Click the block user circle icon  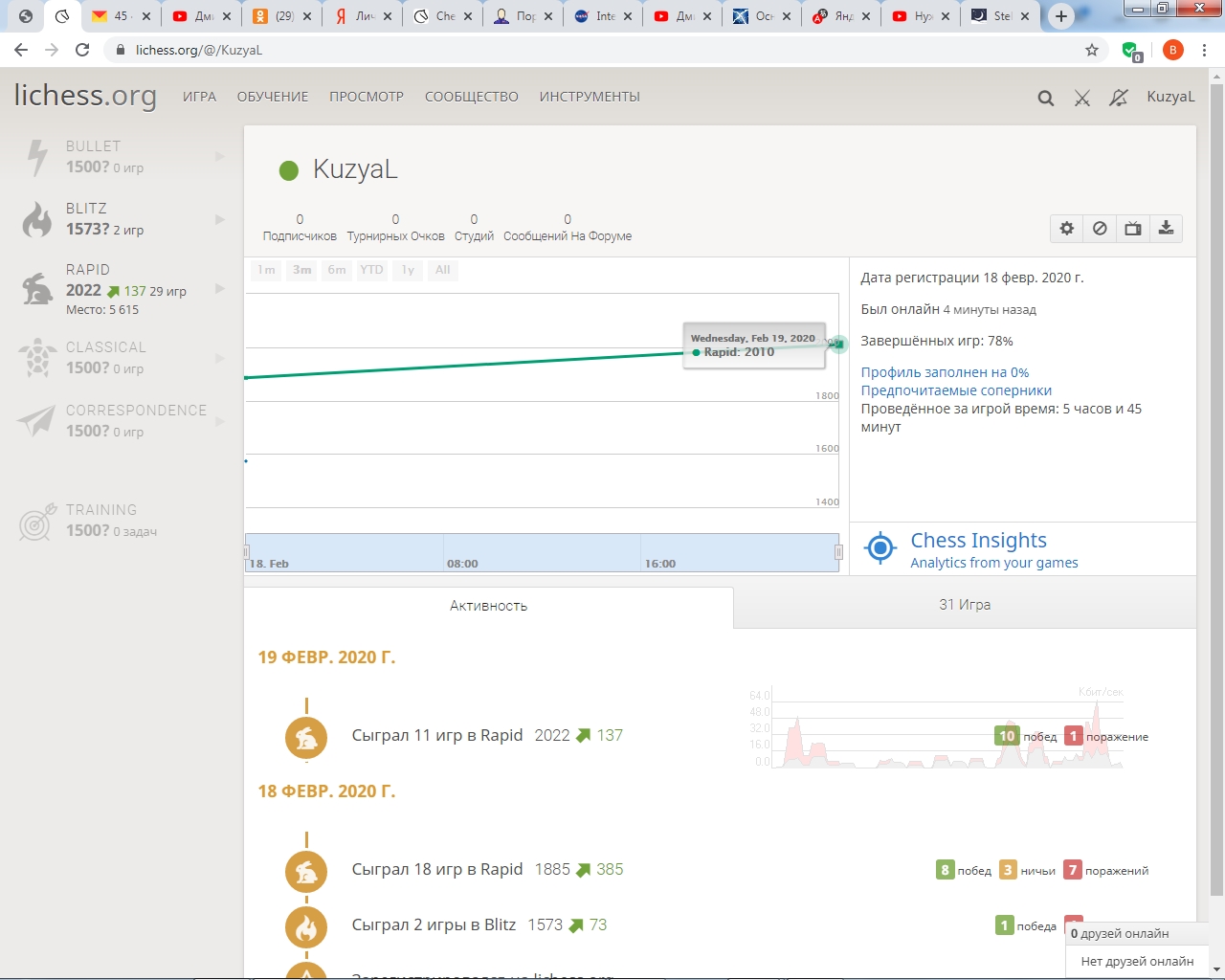(x=1100, y=228)
